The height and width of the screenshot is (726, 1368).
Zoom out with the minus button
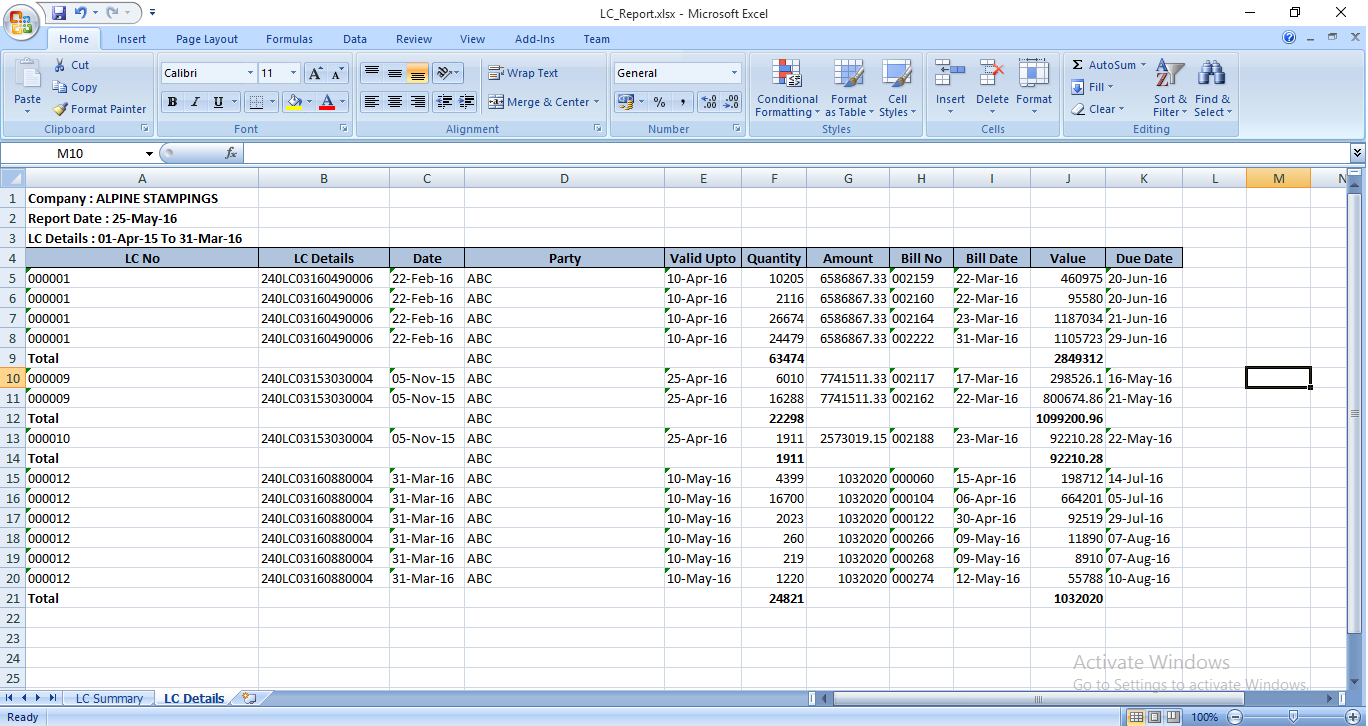point(1236,717)
